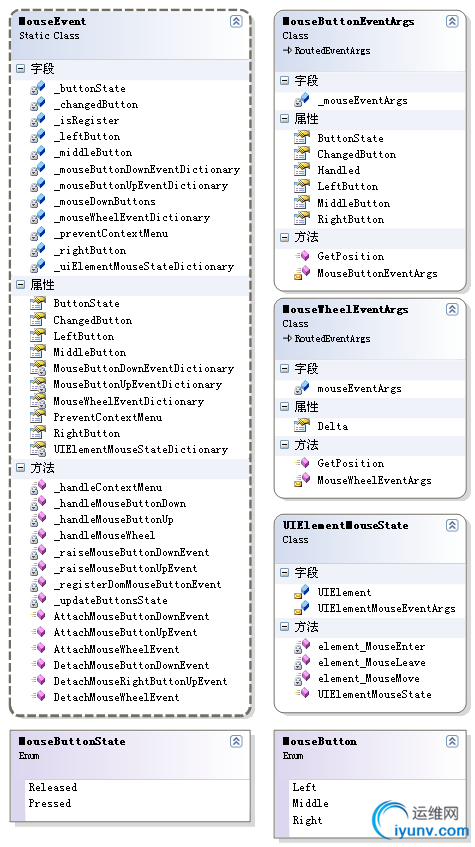475x847 pixels.
Task: Click the element_MouseEnter method icon
Action: (x=302, y=646)
